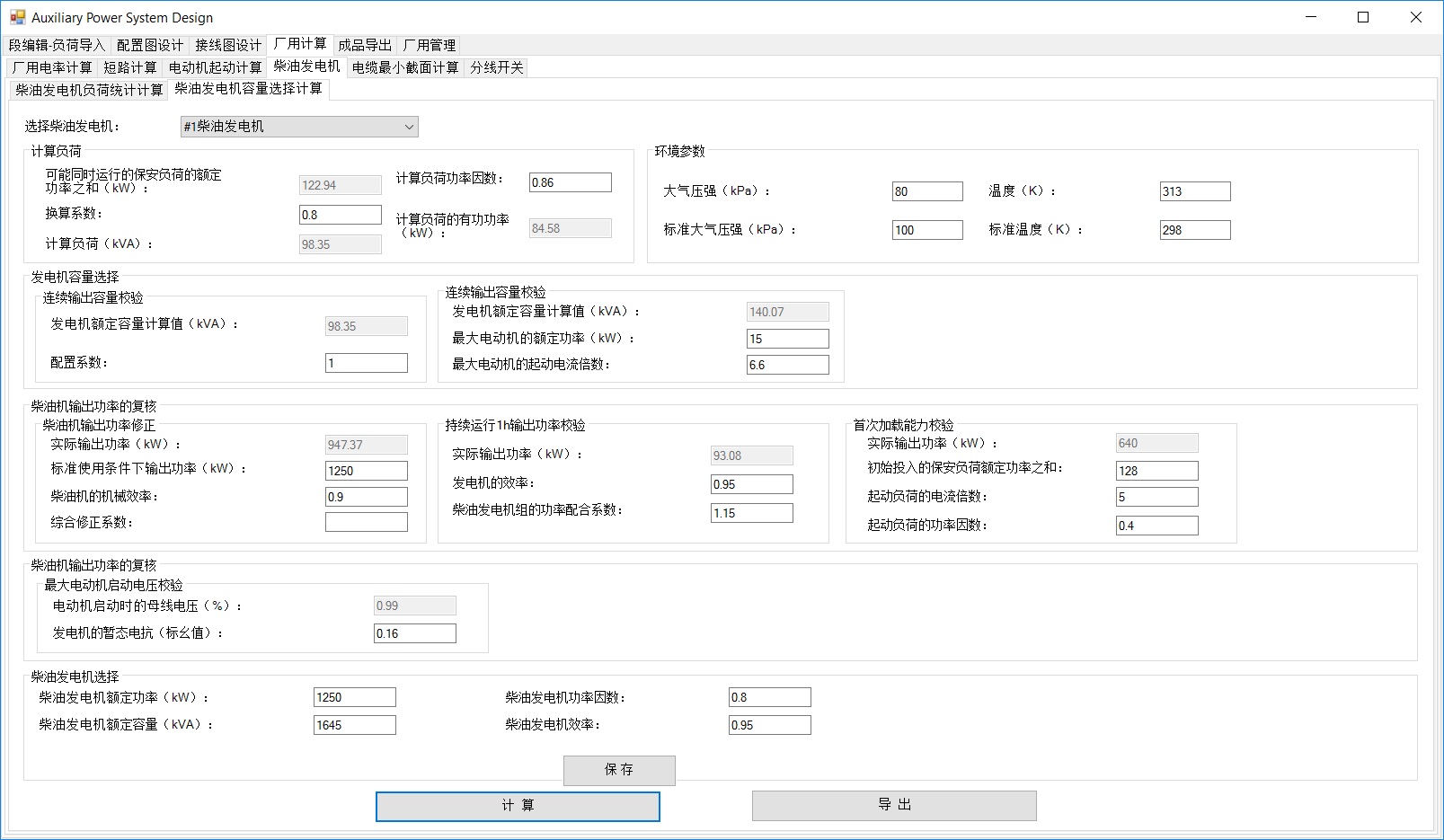Focus the 计算负荷功率因数 field
The height and width of the screenshot is (840, 1444).
click(570, 182)
